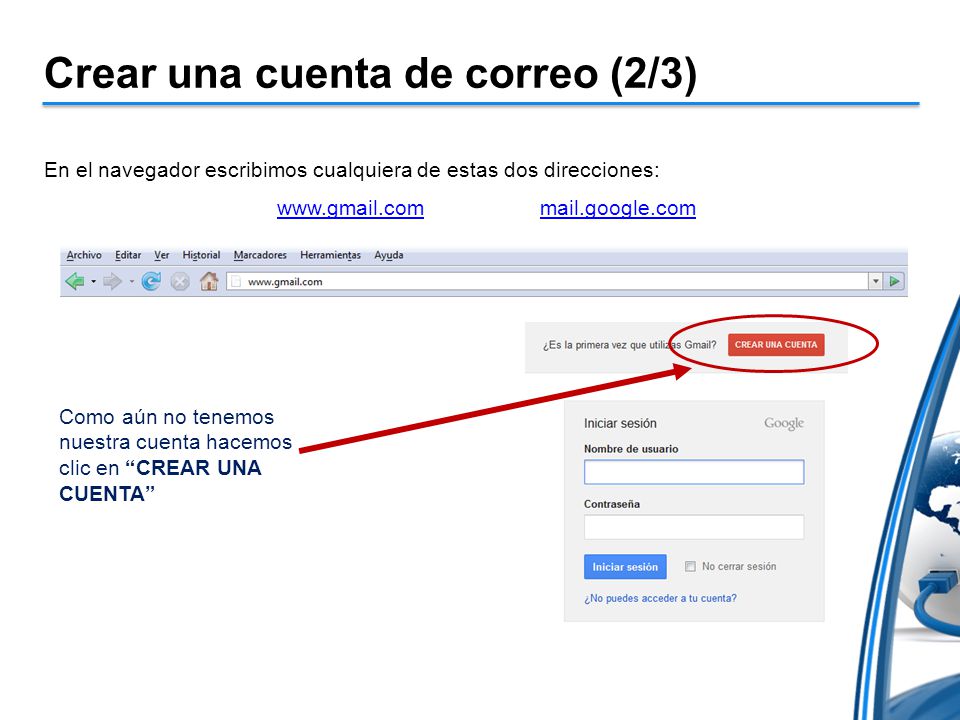Open the Ayuda menu
This screenshot has width=960, height=720.
click(x=389, y=255)
